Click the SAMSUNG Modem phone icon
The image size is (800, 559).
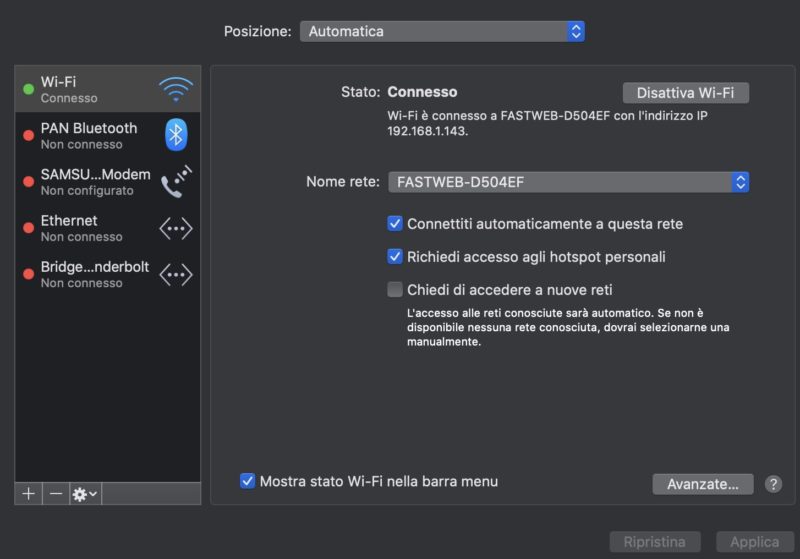[176, 181]
